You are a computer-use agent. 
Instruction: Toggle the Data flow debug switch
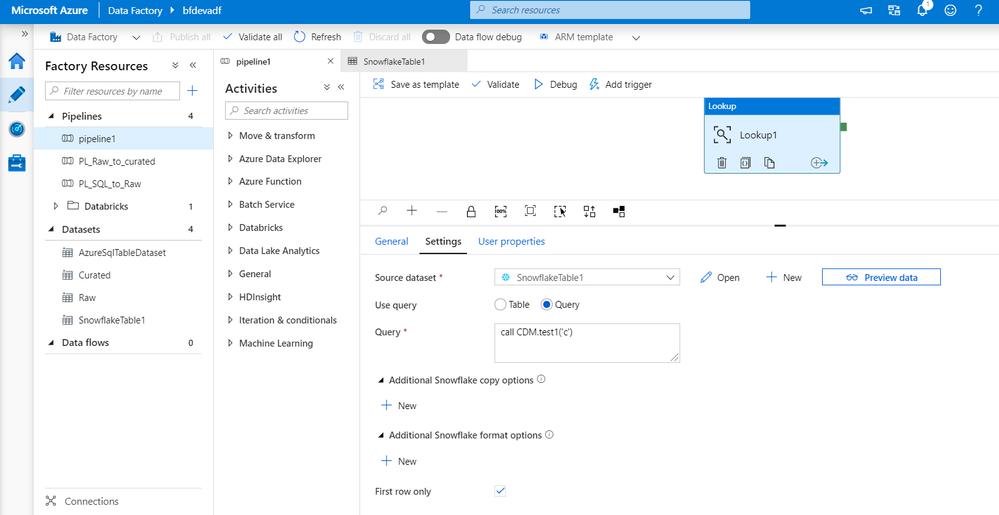(x=436, y=37)
